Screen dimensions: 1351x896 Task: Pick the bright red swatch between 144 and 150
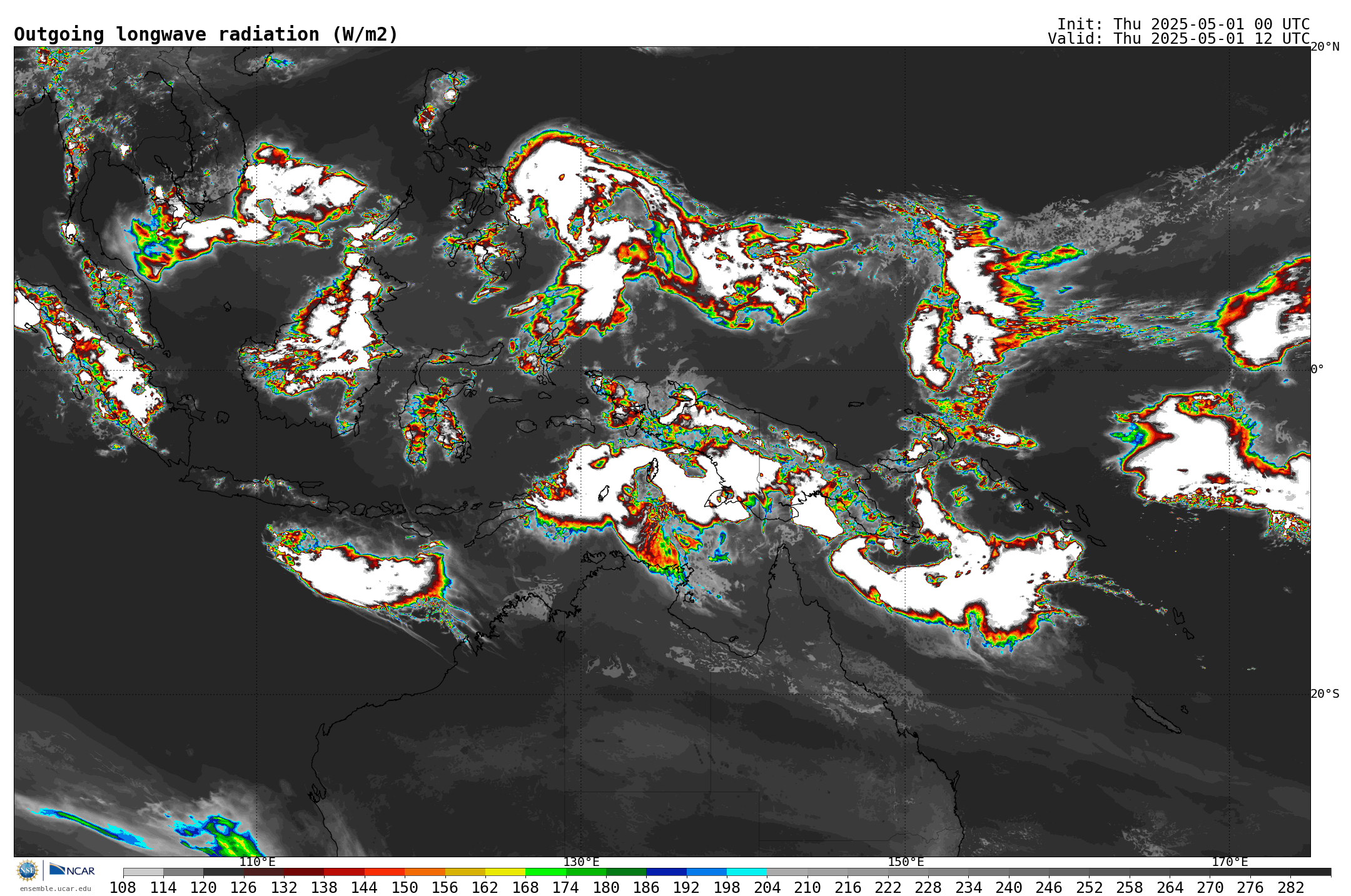click(x=385, y=872)
